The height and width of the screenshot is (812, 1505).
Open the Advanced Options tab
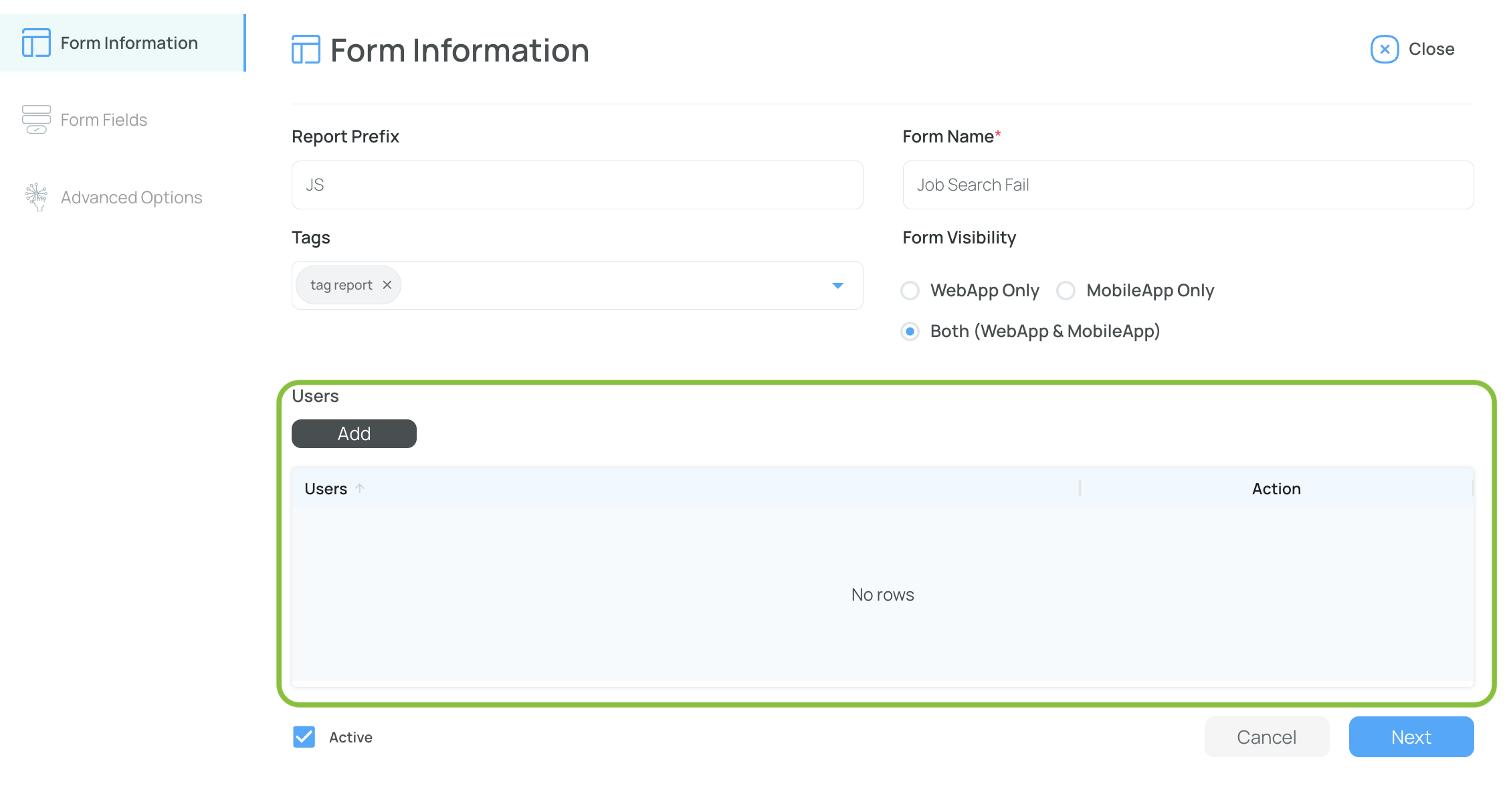[x=131, y=197]
